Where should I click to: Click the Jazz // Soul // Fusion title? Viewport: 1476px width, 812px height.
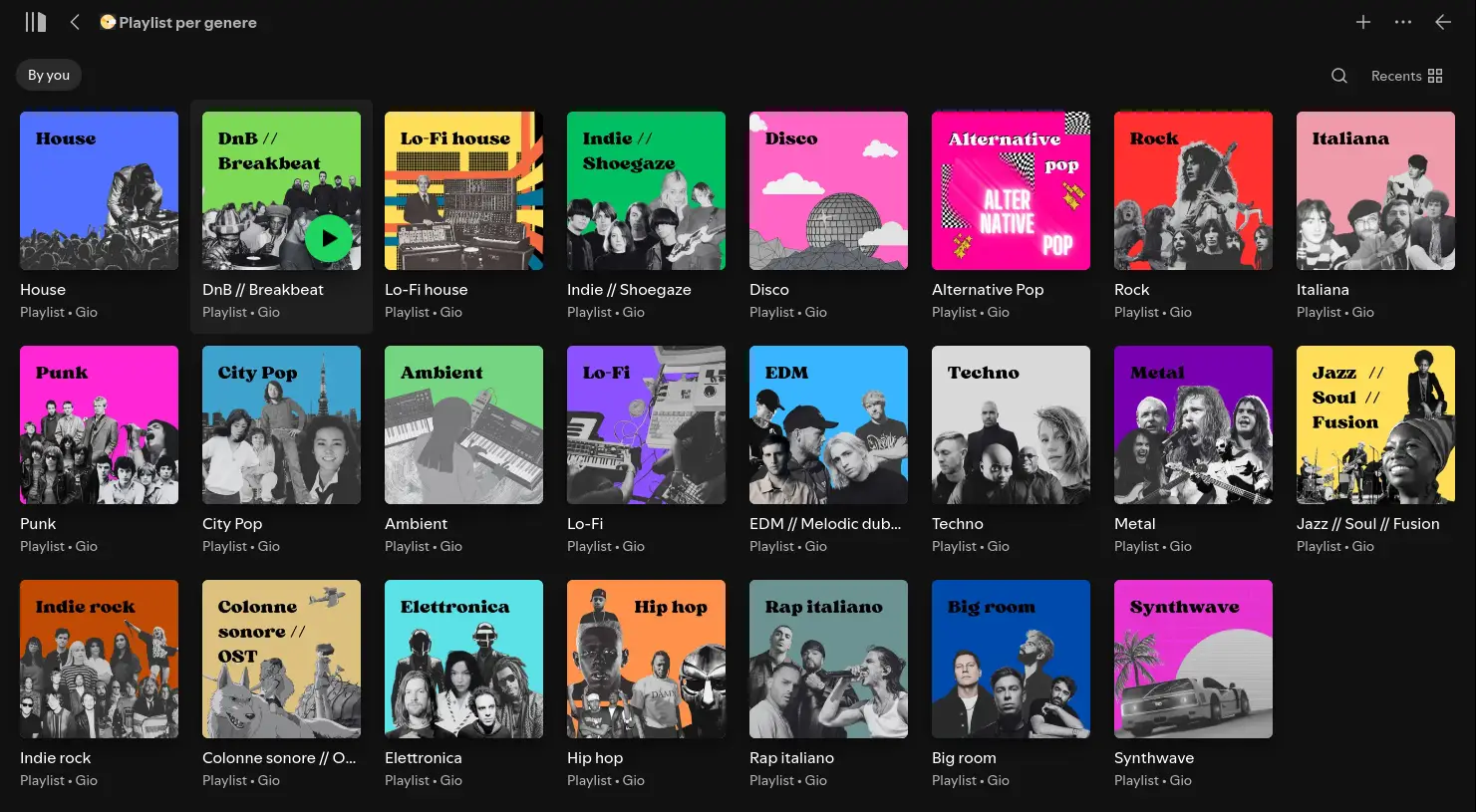(x=1367, y=524)
